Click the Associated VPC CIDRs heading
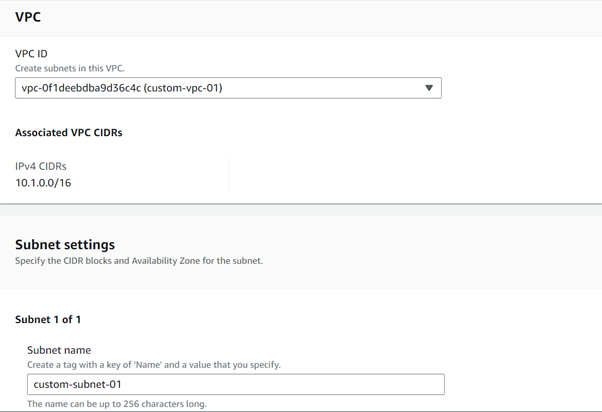Screen dimensions: 602x412 coord(68,132)
